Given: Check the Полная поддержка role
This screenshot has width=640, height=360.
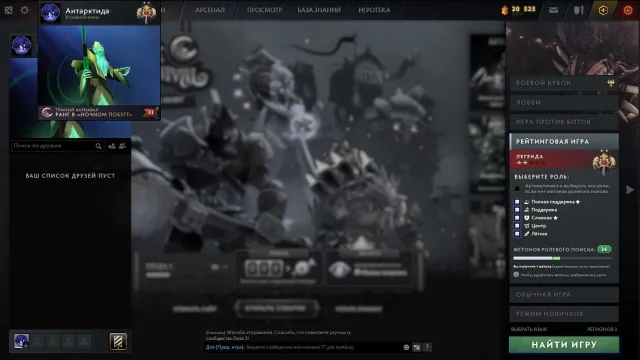Looking at the screenshot, I should (517, 202).
